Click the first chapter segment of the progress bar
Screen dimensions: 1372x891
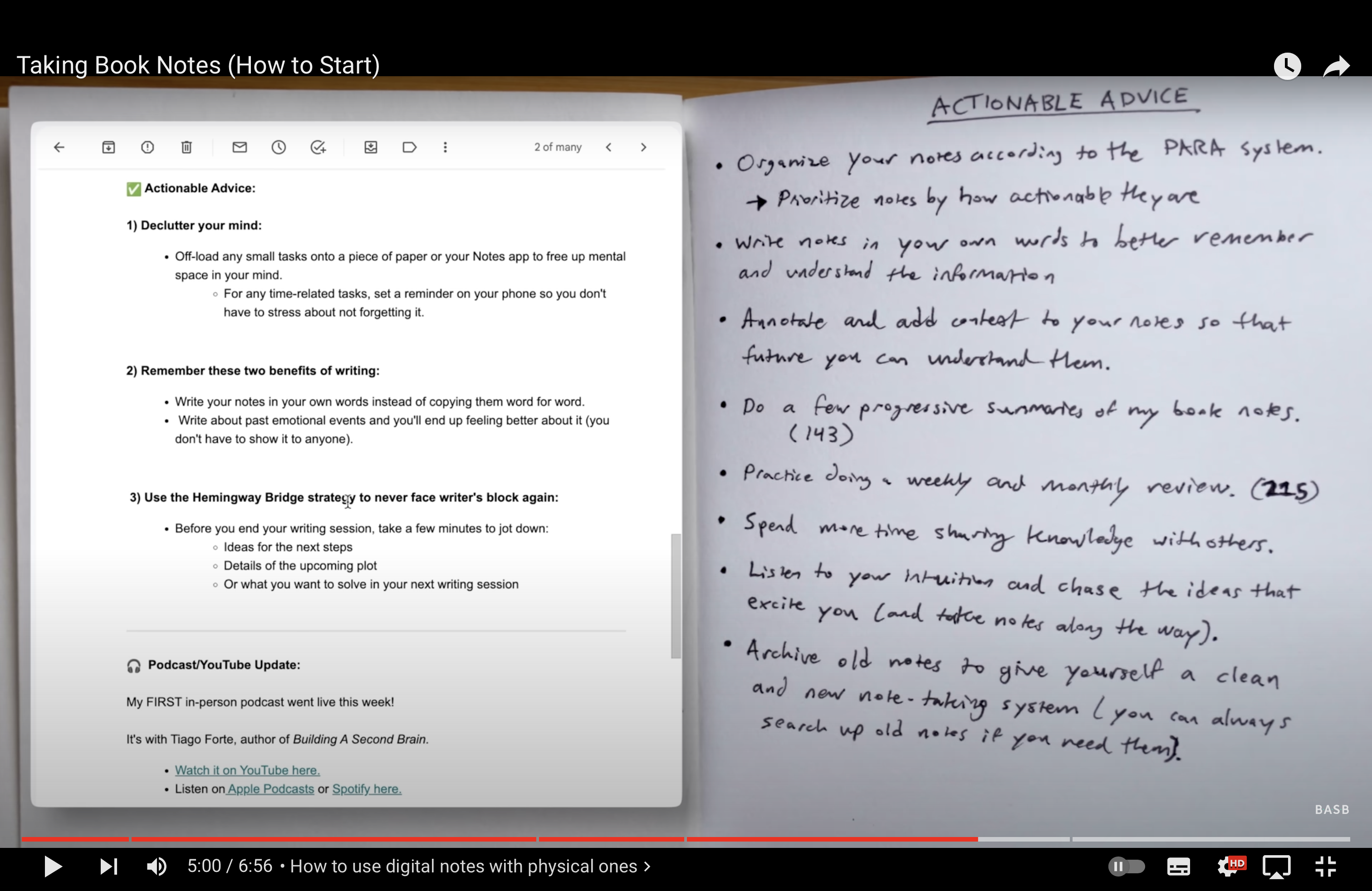pos(75,839)
